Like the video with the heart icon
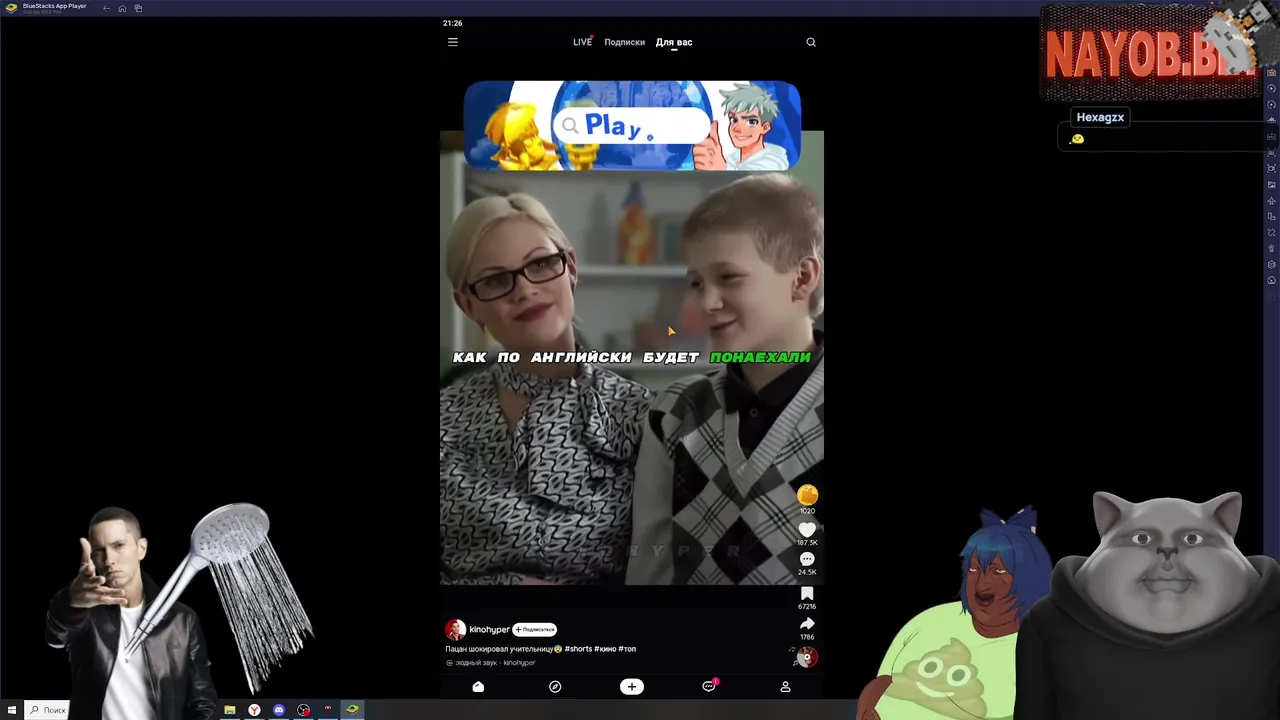 tap(807, 529)
